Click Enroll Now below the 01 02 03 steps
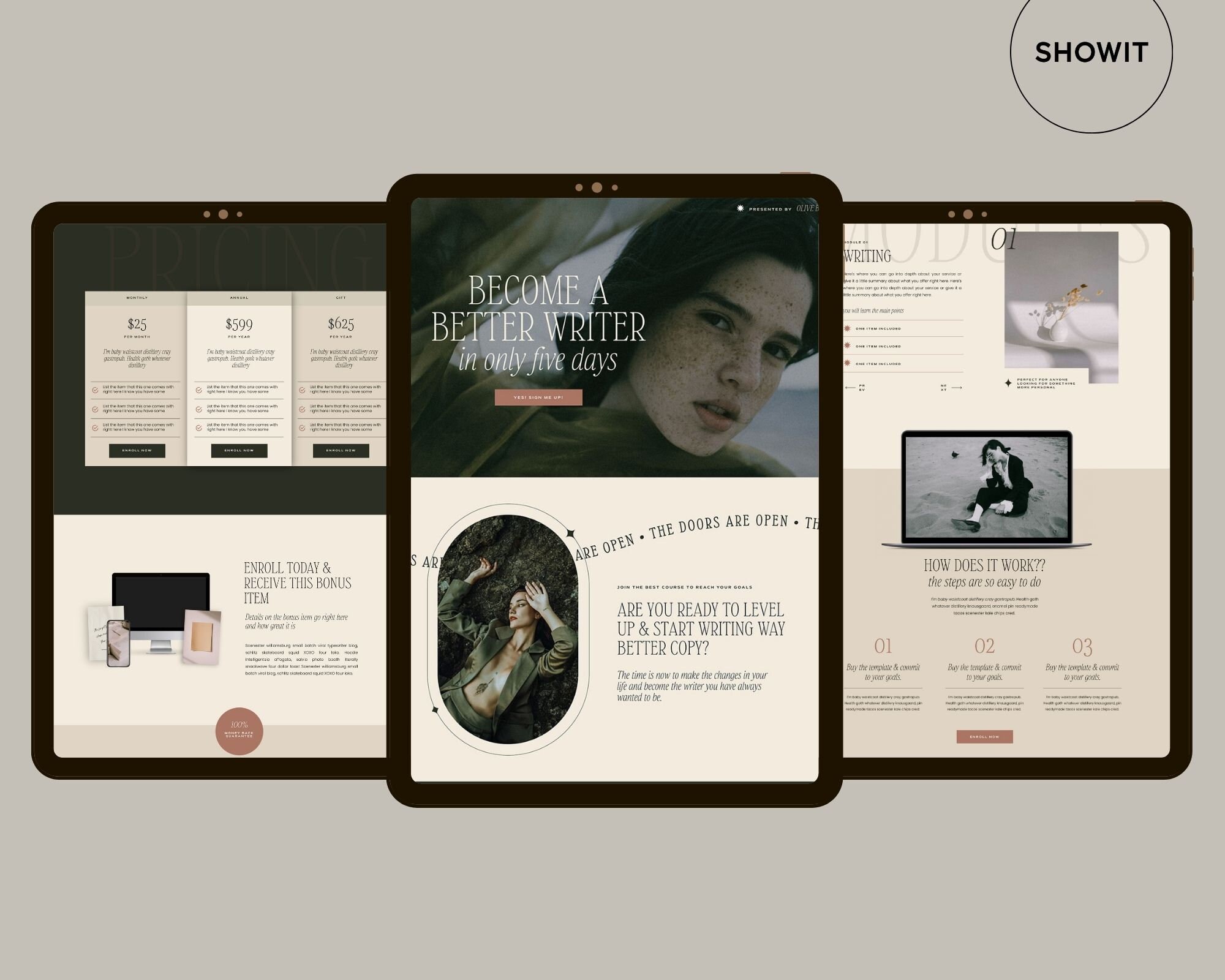 tap(984, 737)
